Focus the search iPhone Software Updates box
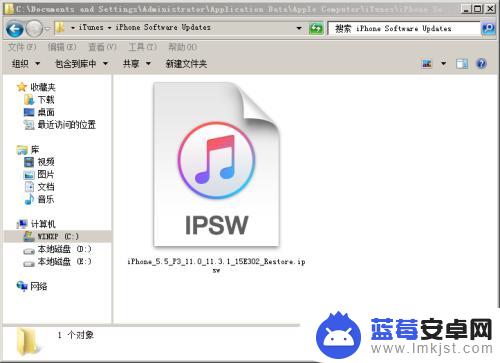This screenshot has width=500, height=363. point(404,28)
